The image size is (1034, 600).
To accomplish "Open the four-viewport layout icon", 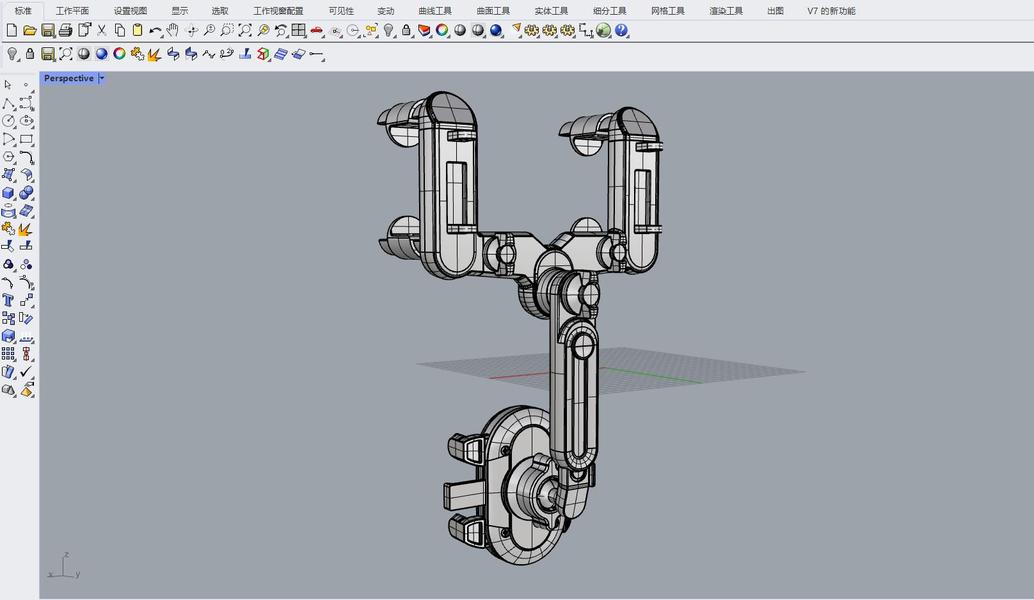I will point(299,30).
